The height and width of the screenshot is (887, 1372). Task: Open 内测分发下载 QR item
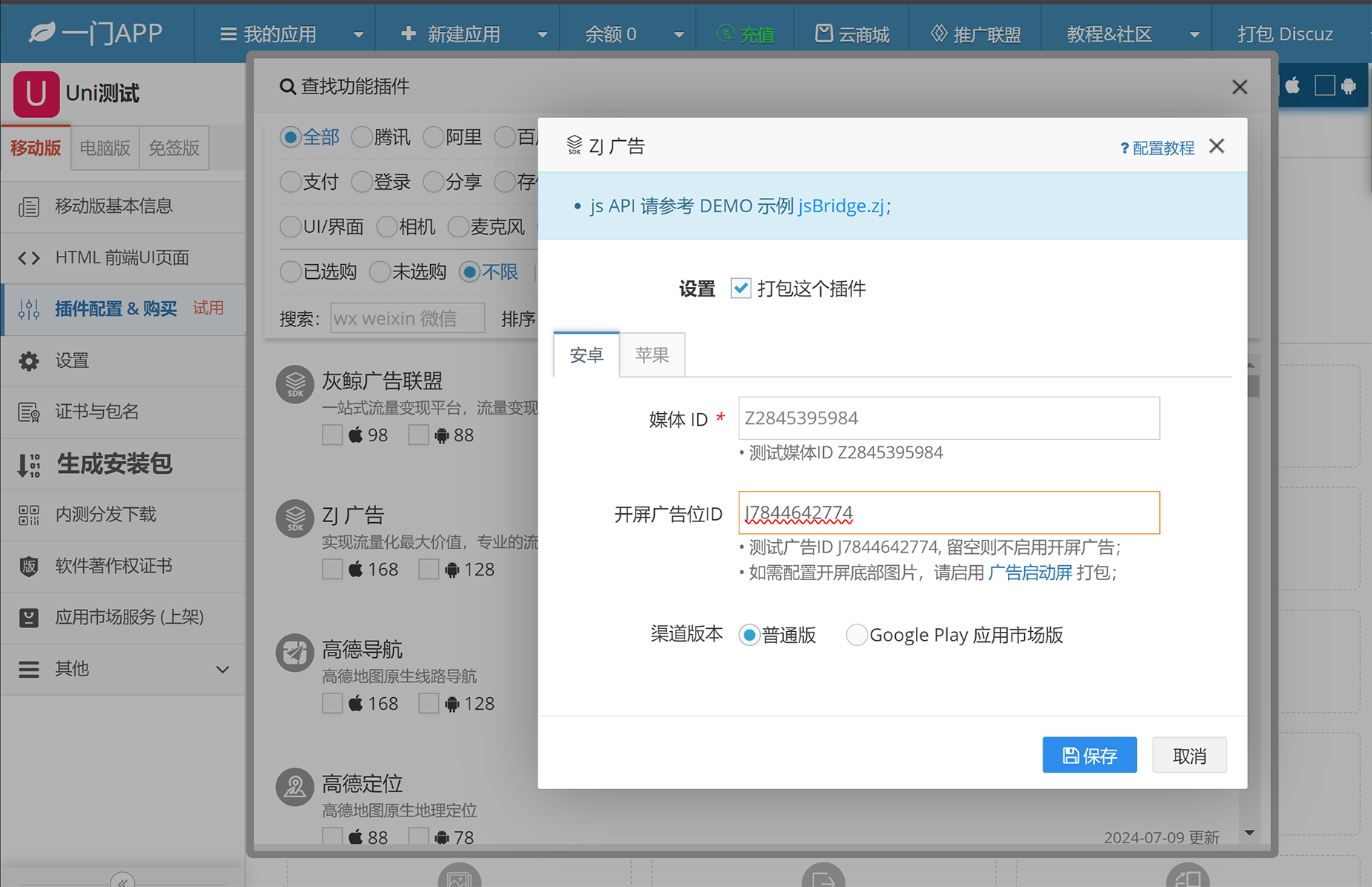click(x=123, y=515)
